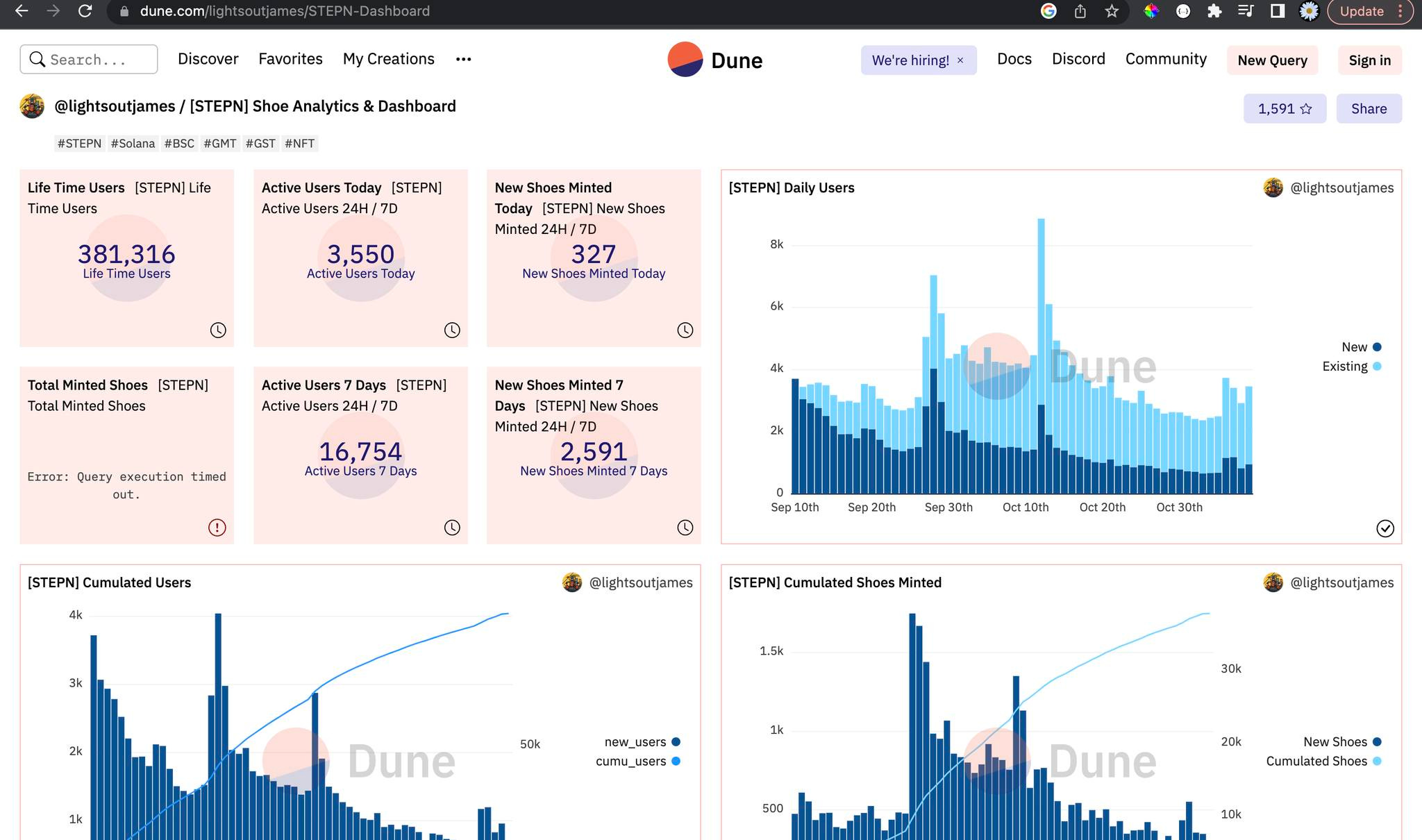Viewport: 1422px width, 840px height.
Task: Click the Share button
Action: pos(1369,108)
